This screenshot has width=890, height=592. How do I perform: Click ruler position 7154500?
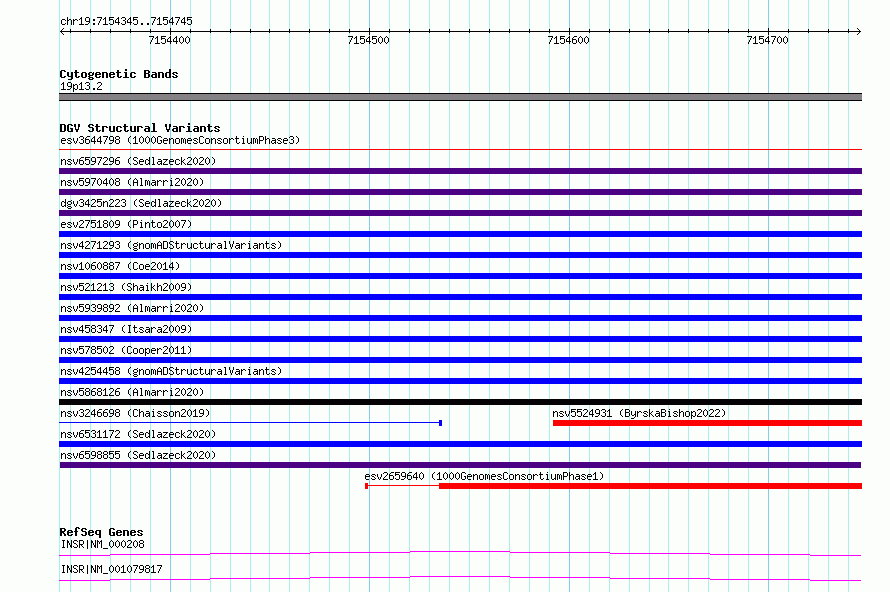[368, 40]
